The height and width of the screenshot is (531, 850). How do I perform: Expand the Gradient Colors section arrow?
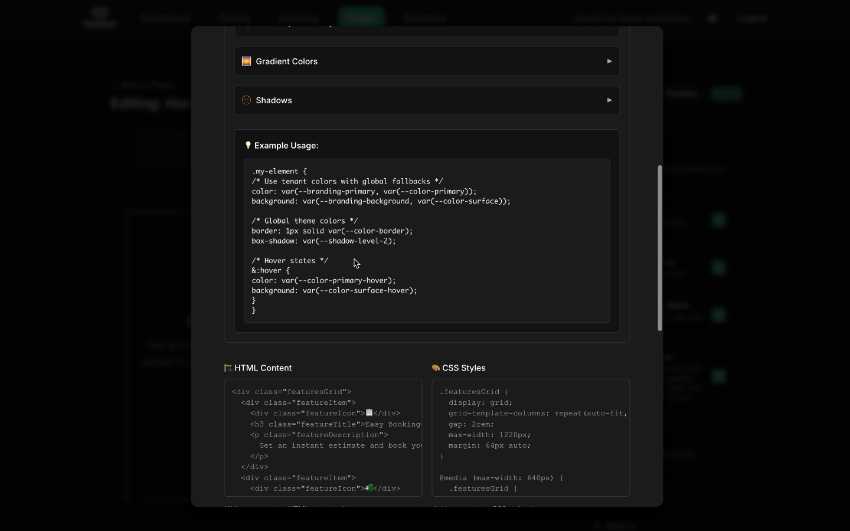click(609, 61)
